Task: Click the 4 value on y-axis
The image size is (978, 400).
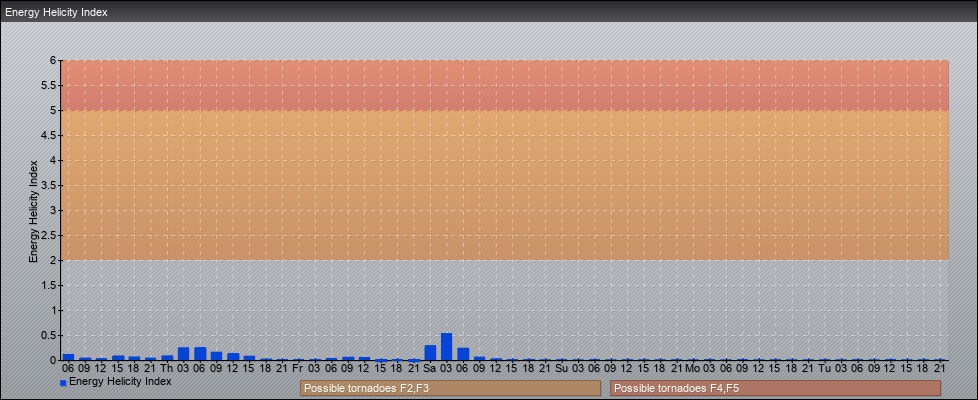Action: tap(54, 160)
